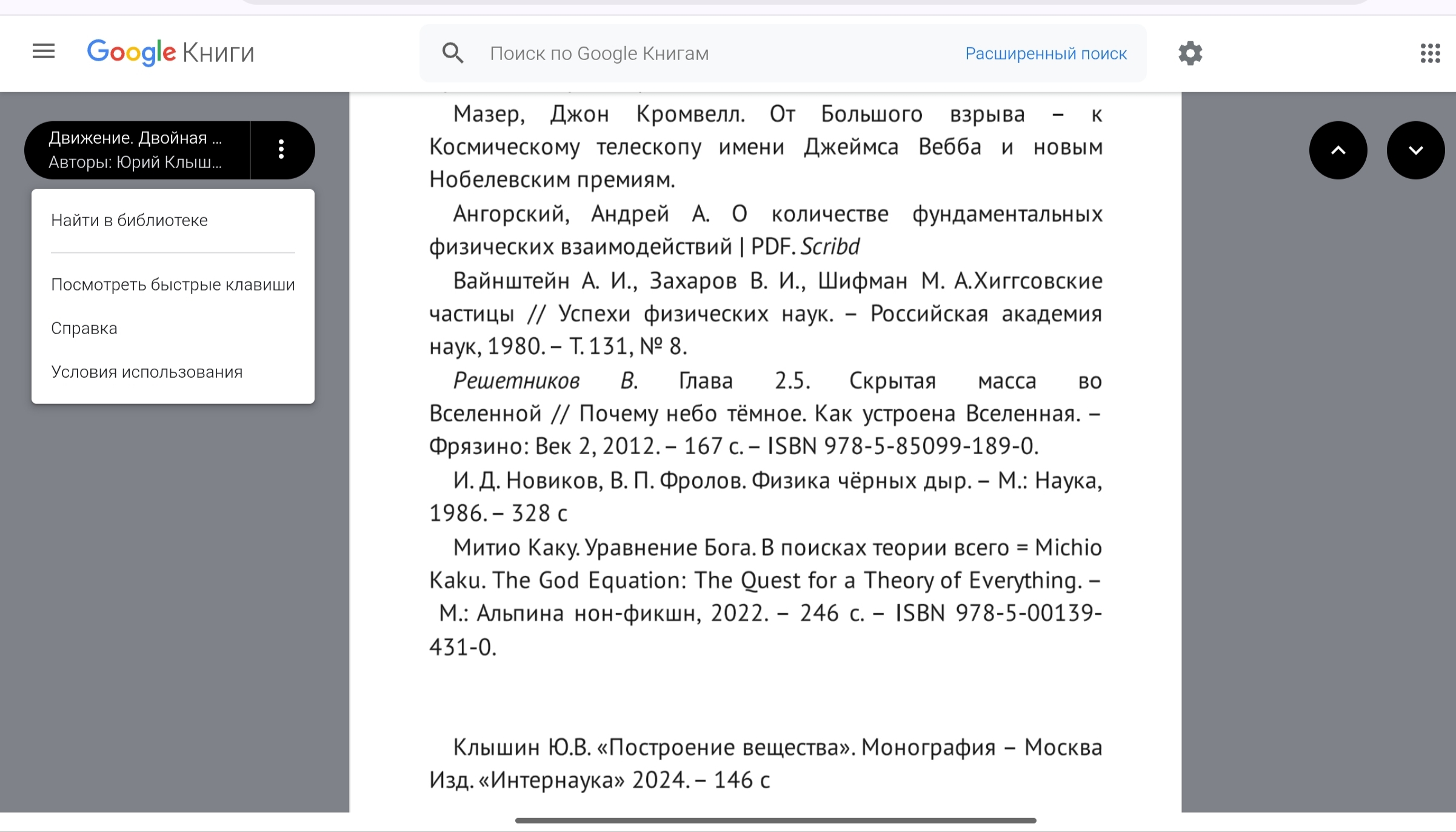
Task: Open Условия использования menu item
Action: 147,372
